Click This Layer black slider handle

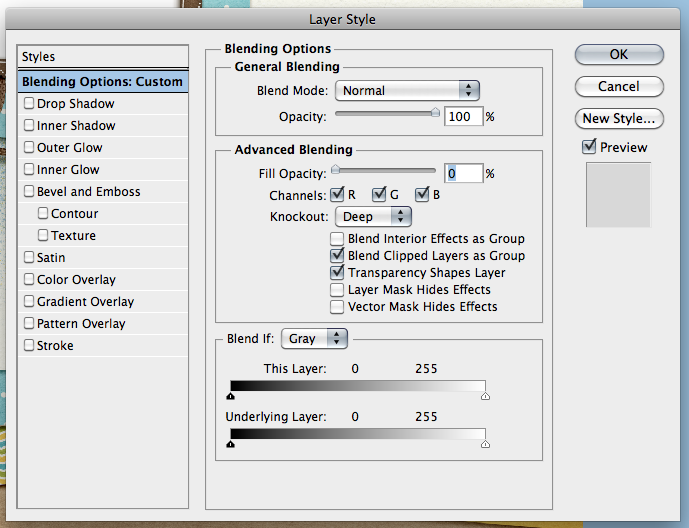click(x=230, y=396)
